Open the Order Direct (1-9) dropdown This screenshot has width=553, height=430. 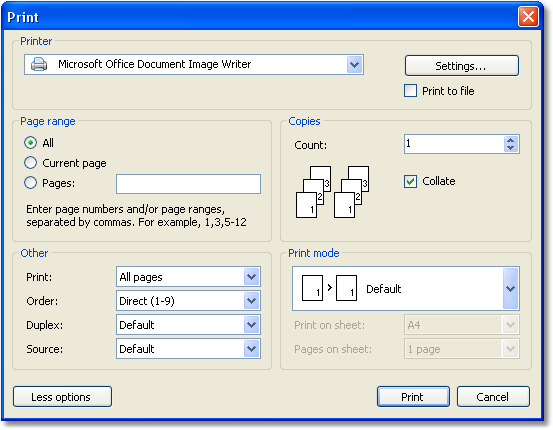(251, 301)
